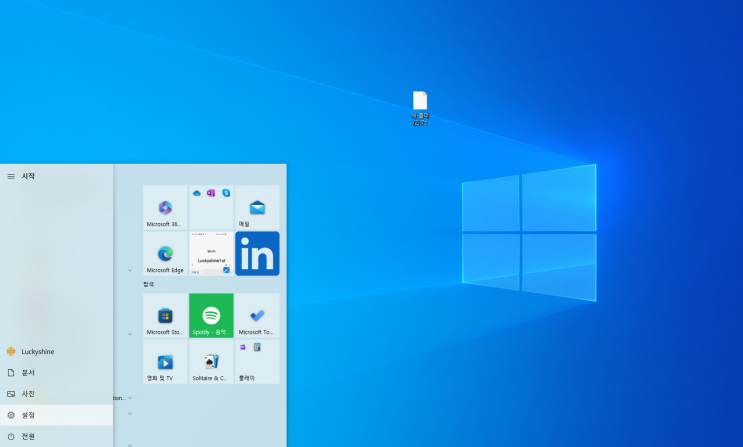
Task: Click the Luckyshine account avatar icon
Action: pyautogui.click(x=11, y=352)
